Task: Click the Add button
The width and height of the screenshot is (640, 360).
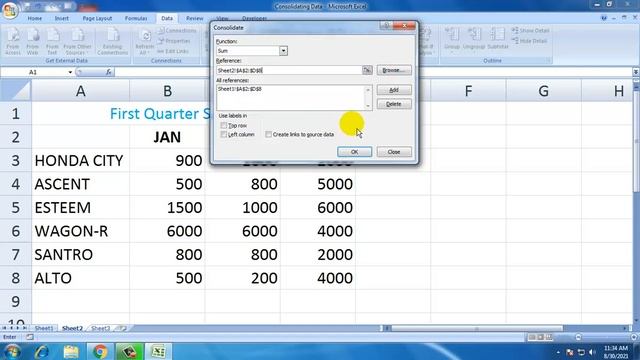Action: tap(394, 90)
